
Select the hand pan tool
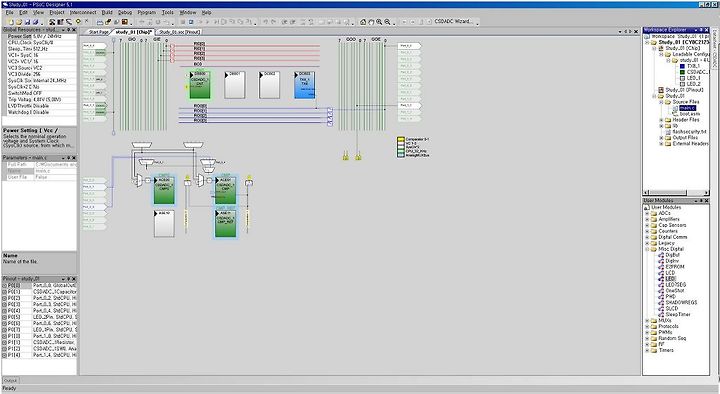click(x=371, y=22)
